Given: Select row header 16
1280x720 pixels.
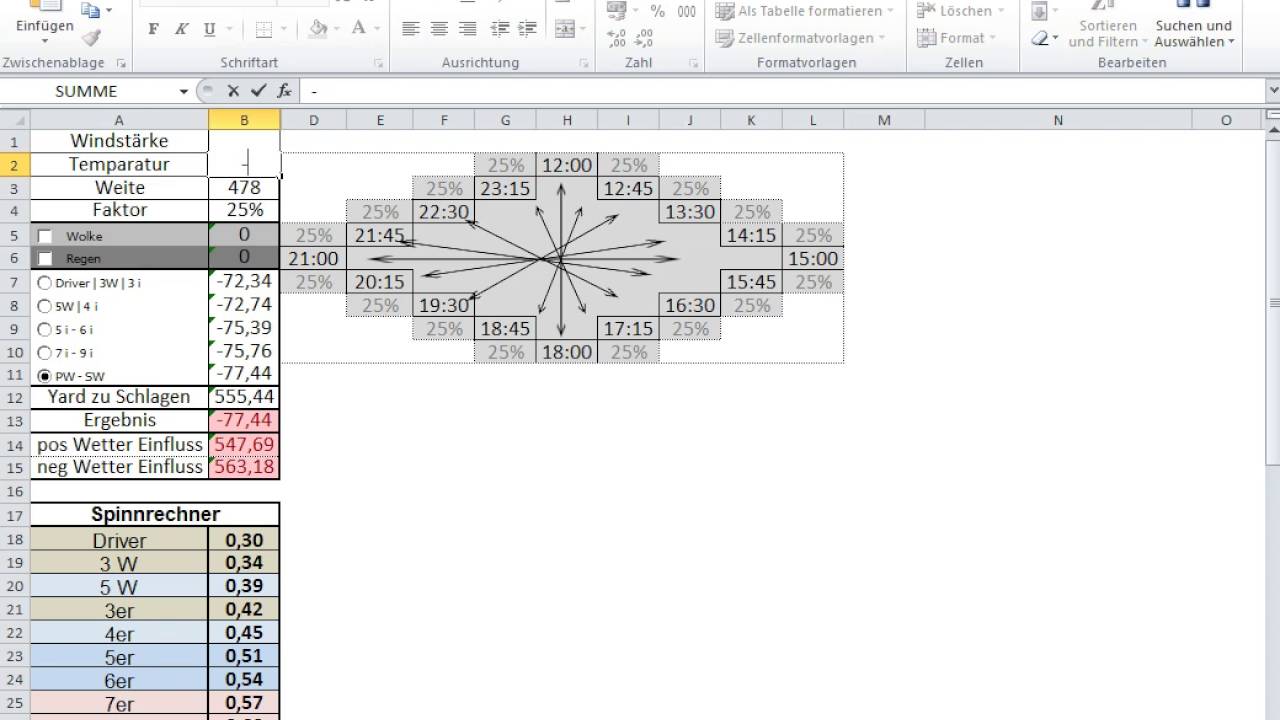Looking at the screenshot, I should coord(15,491).
